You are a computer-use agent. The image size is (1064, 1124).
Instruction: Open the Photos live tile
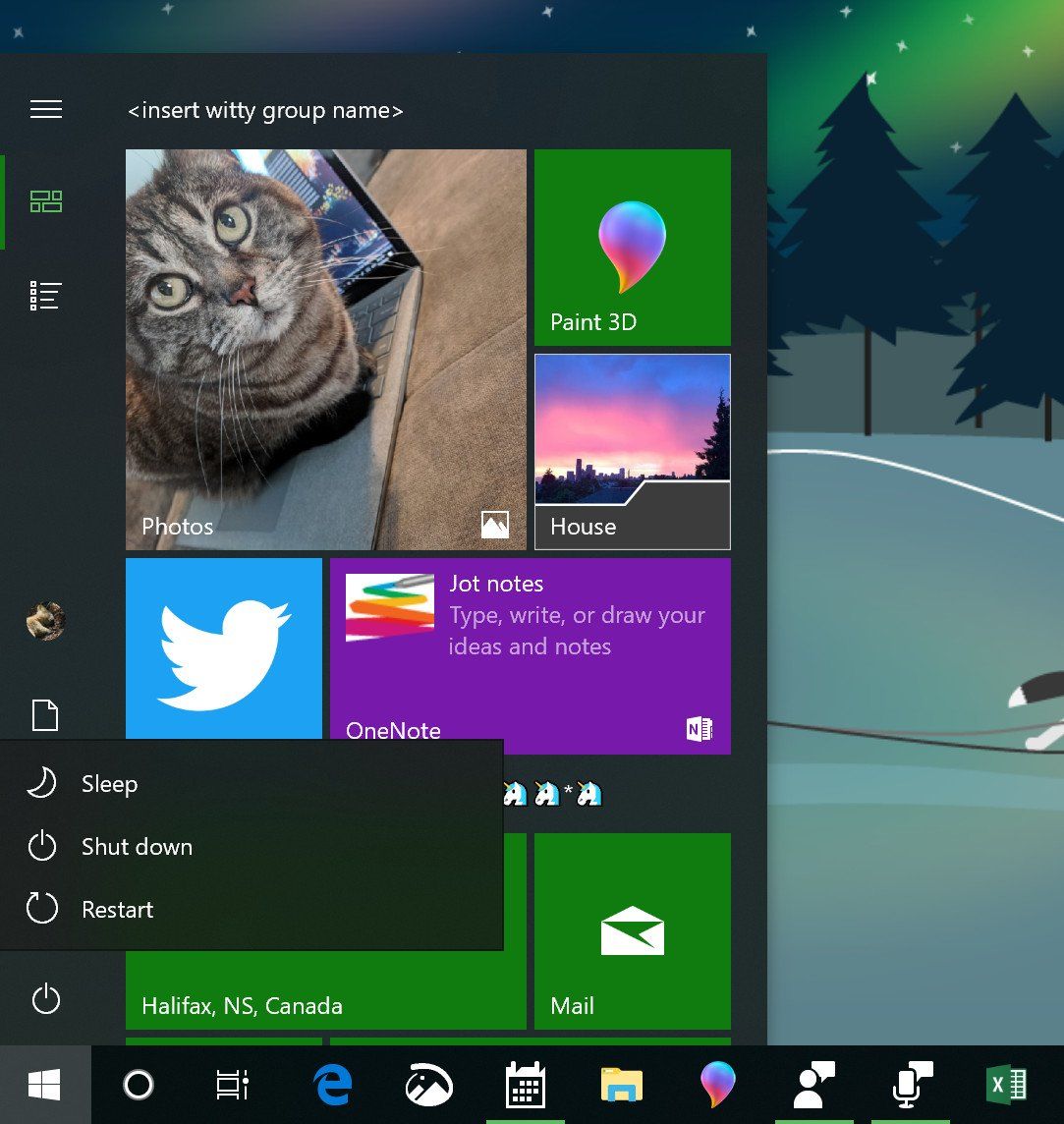click(325, 349)
